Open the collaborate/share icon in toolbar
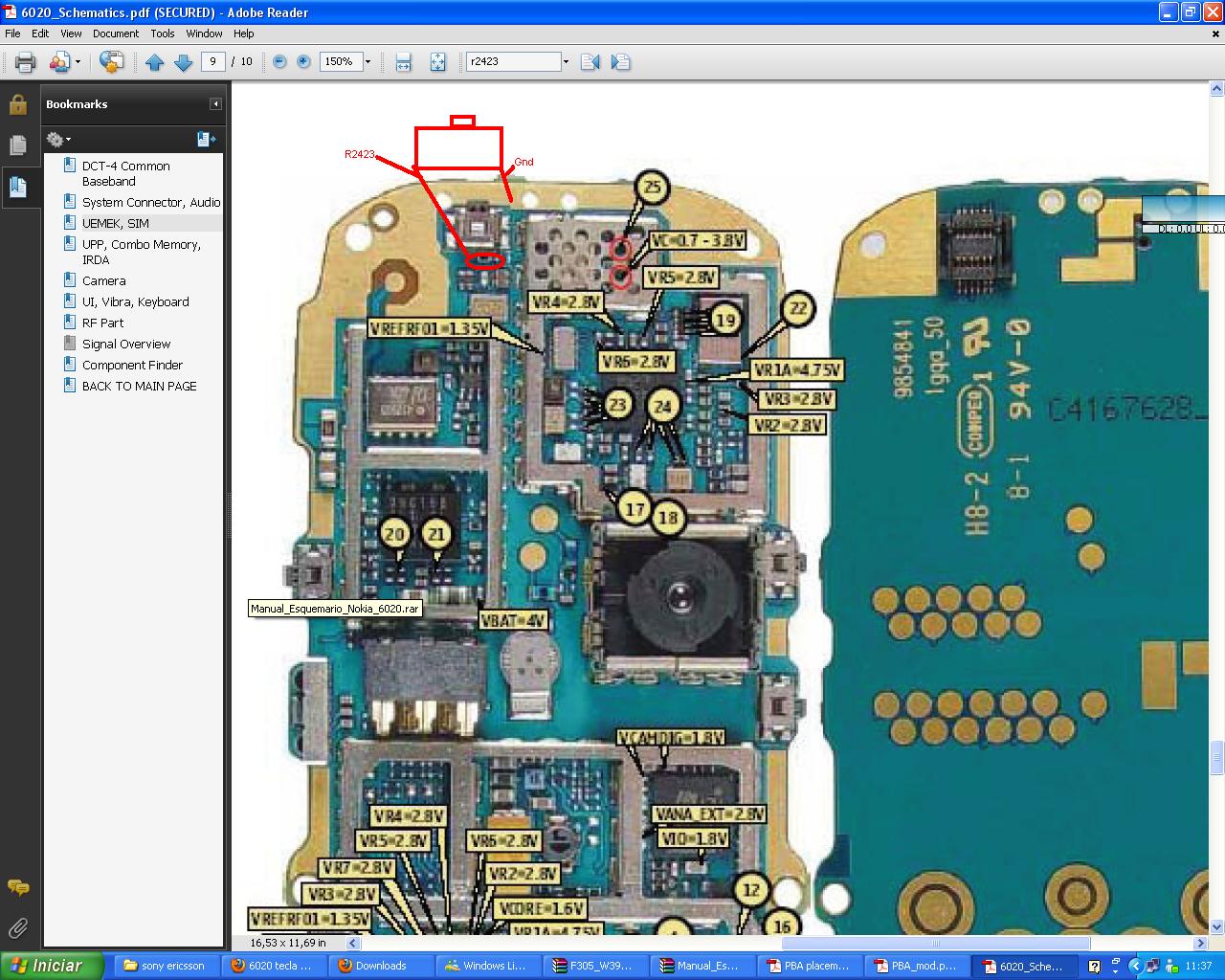The image size is (1225, 980). (59, 62)
